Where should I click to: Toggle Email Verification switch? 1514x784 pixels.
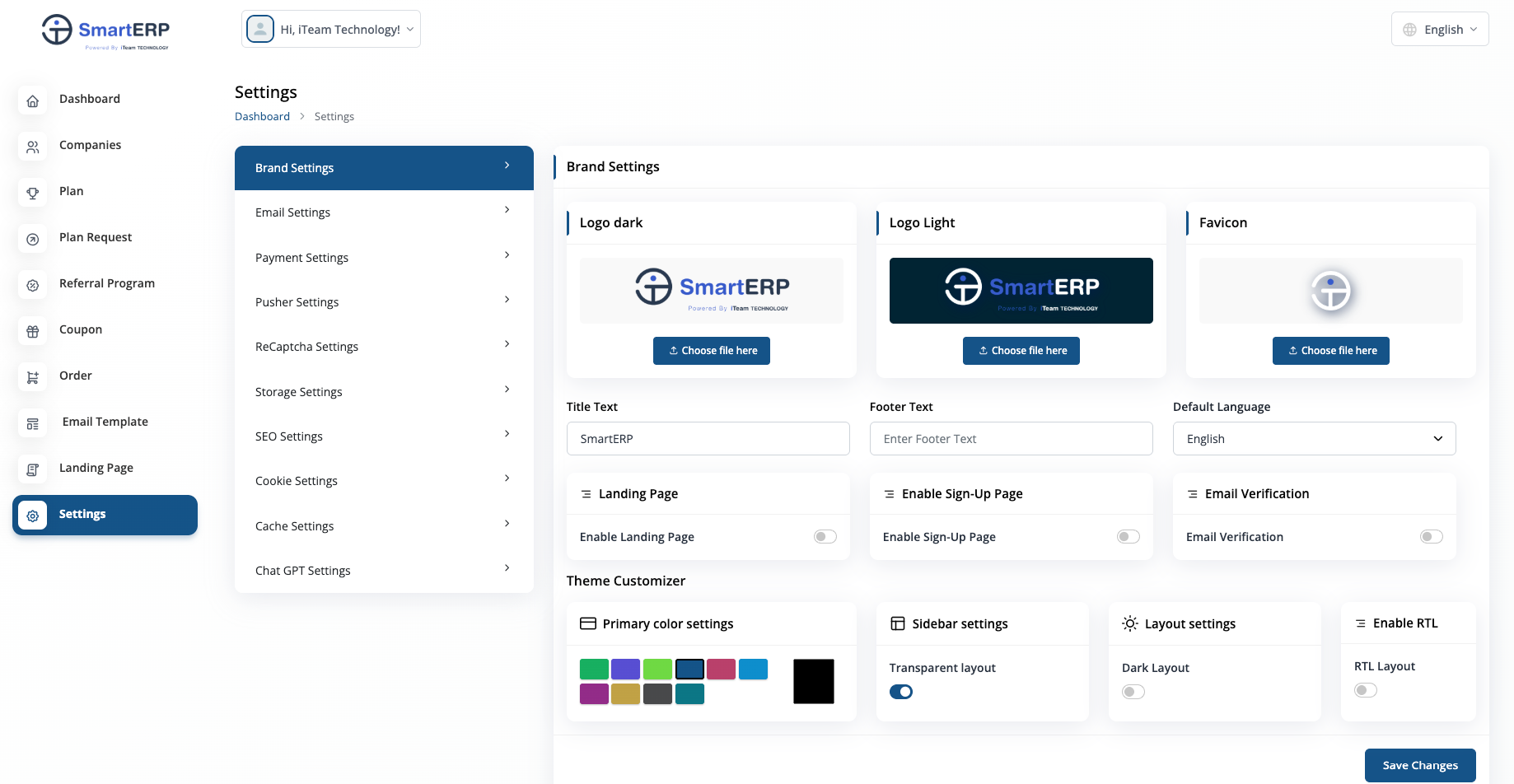[1432, 537]
